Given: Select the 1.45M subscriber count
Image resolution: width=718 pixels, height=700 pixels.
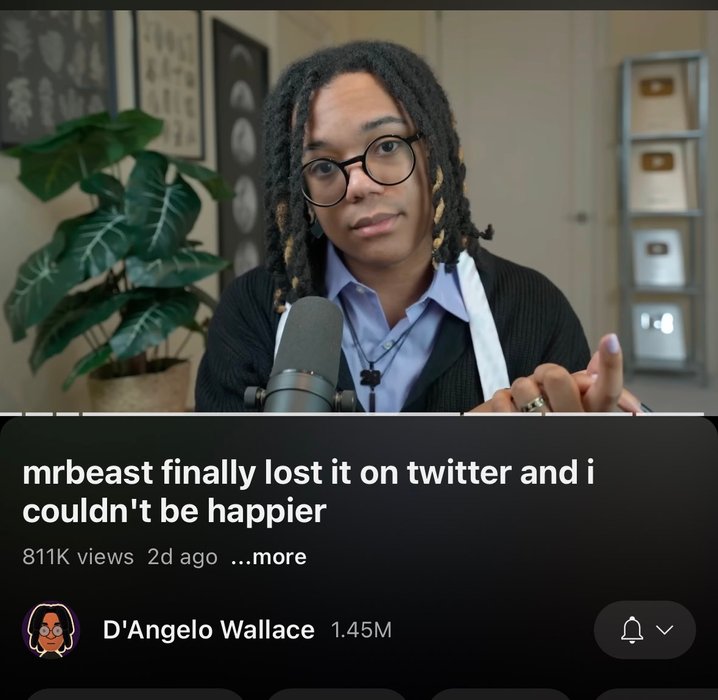Looking at the screenshot, I should [x=361, y=630].
